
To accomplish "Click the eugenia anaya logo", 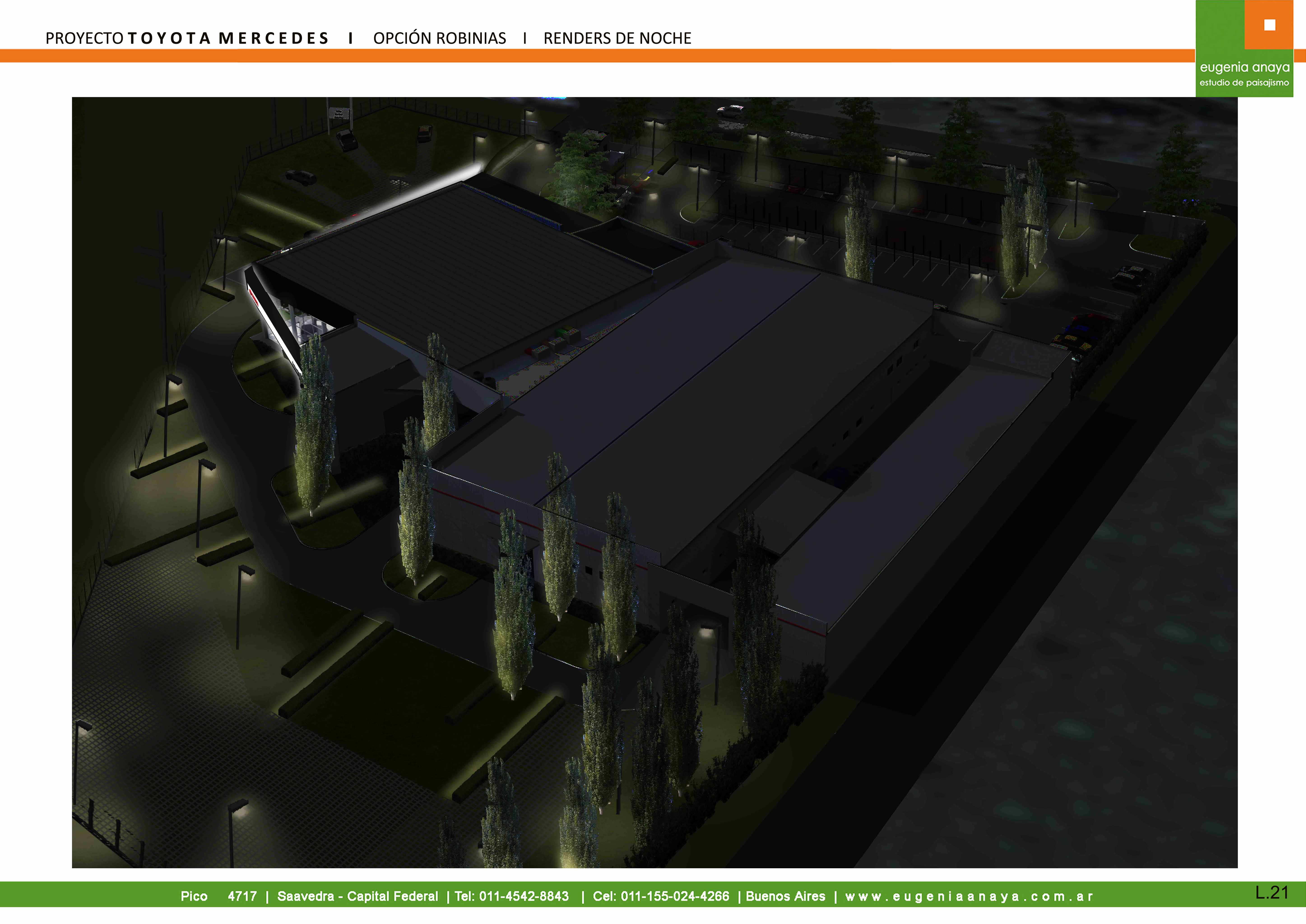I will pos(1245,48).
